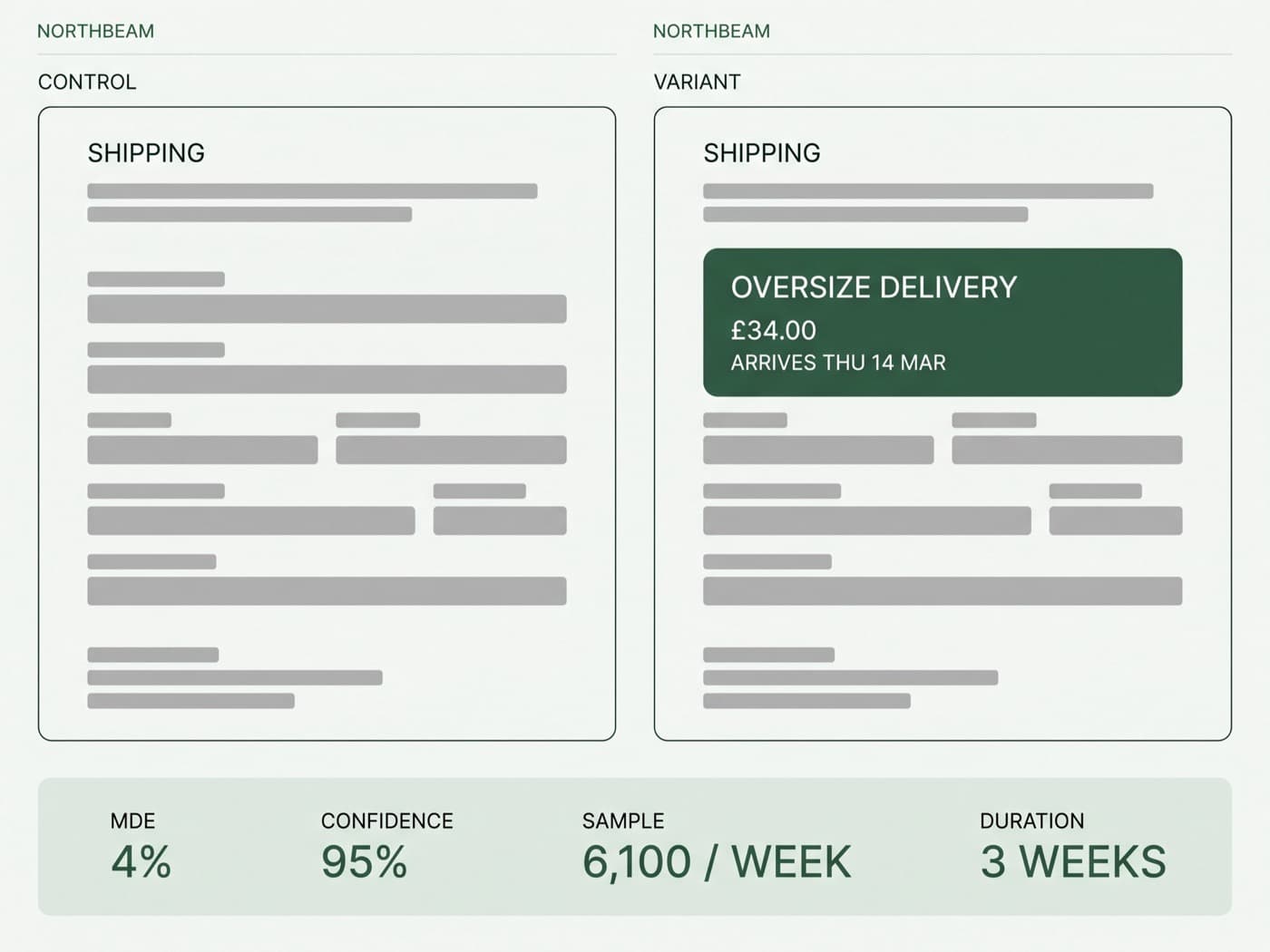The height and width of the screenshot is (952, 1270).
Task: Focus the right half-width field in Control
Action: click(x=451, y=450)
